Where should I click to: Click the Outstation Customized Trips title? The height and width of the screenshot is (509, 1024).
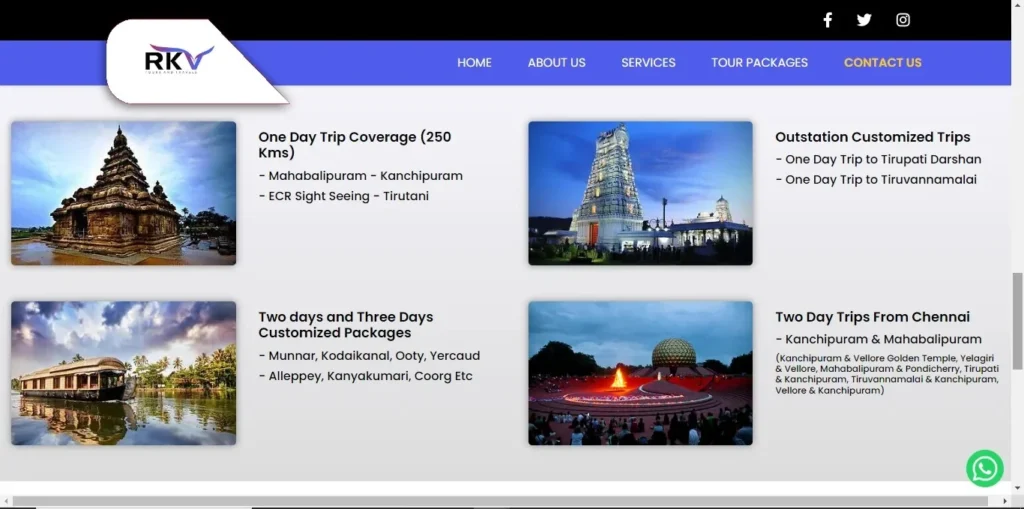[872, 137]
